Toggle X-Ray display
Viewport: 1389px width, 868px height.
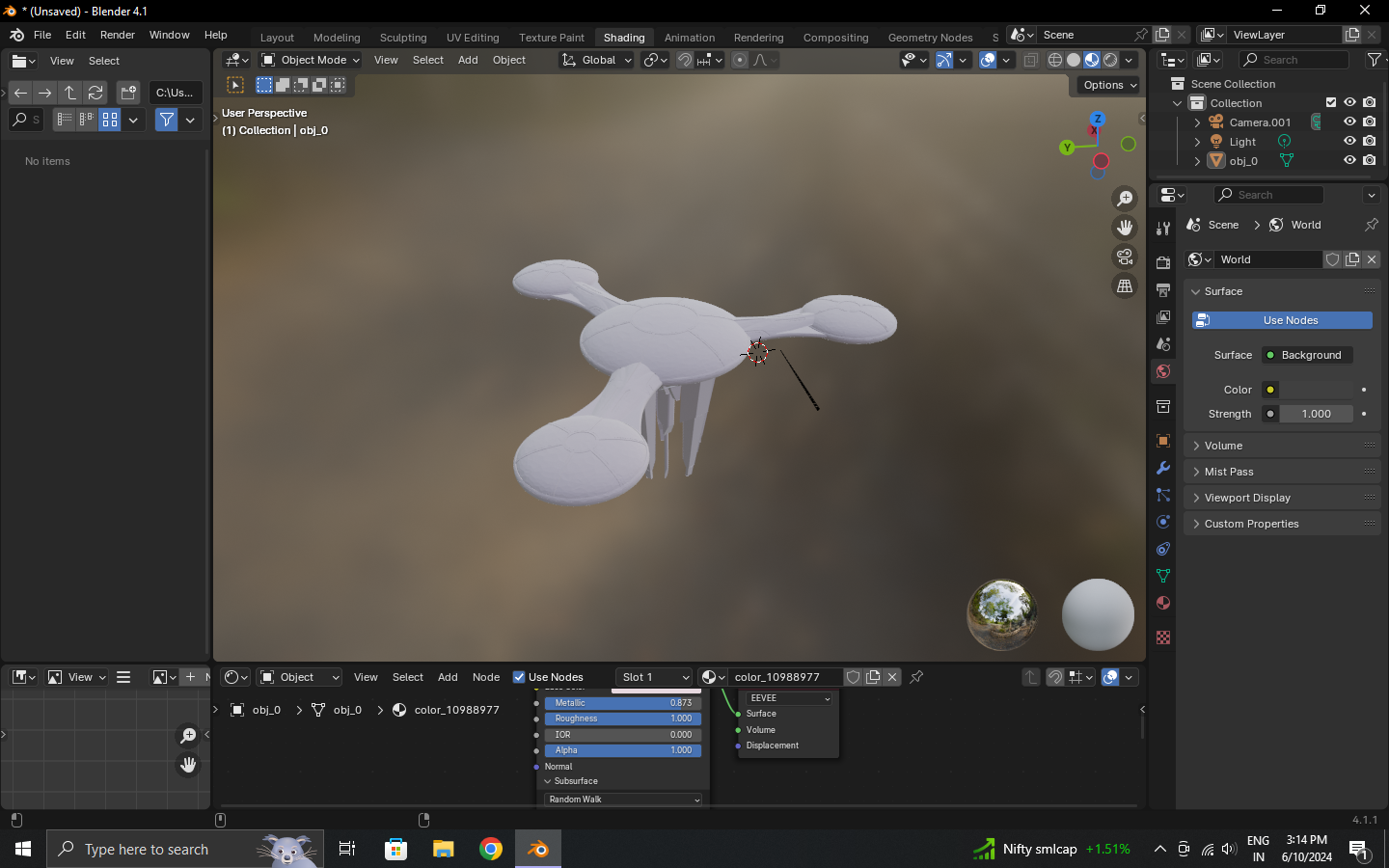1031,60
